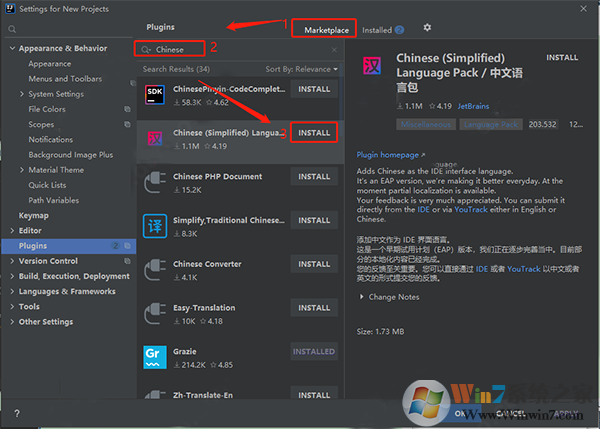The image size is (600, 429).
Task: Open Path Variables settings
Action: coord(54,200)
